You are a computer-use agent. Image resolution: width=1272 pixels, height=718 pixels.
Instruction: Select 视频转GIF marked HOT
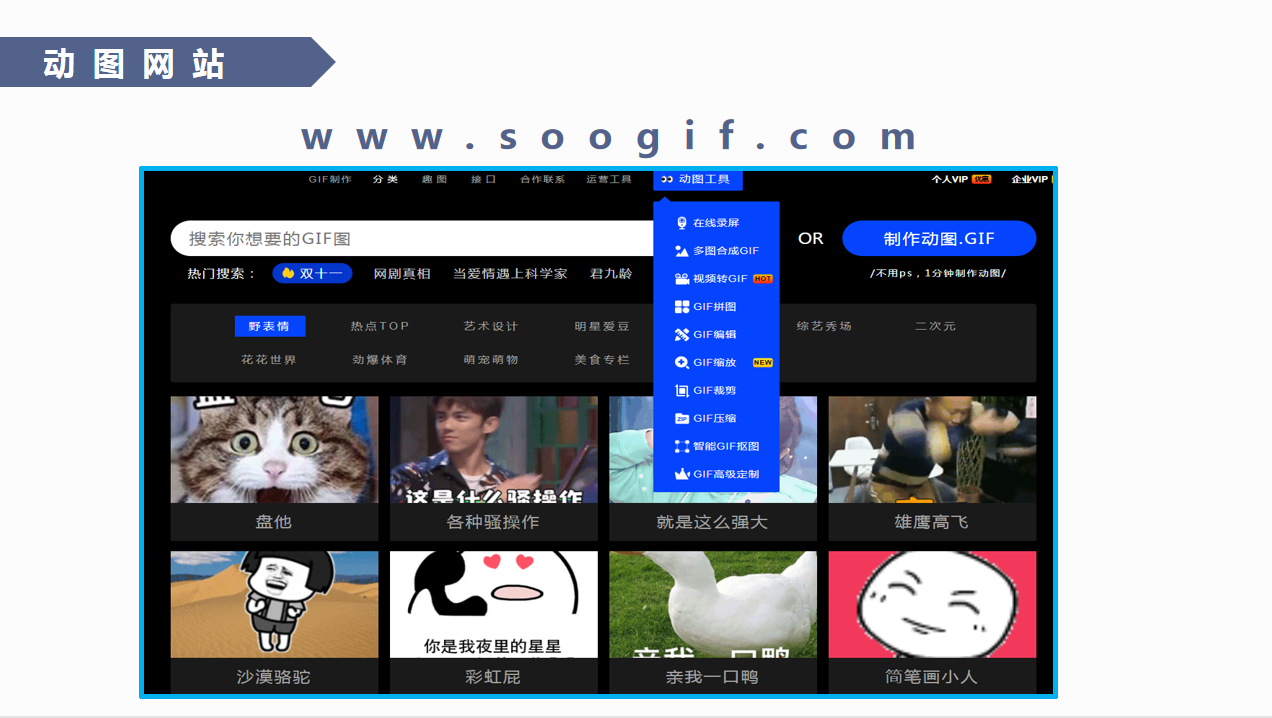(716, 278)
